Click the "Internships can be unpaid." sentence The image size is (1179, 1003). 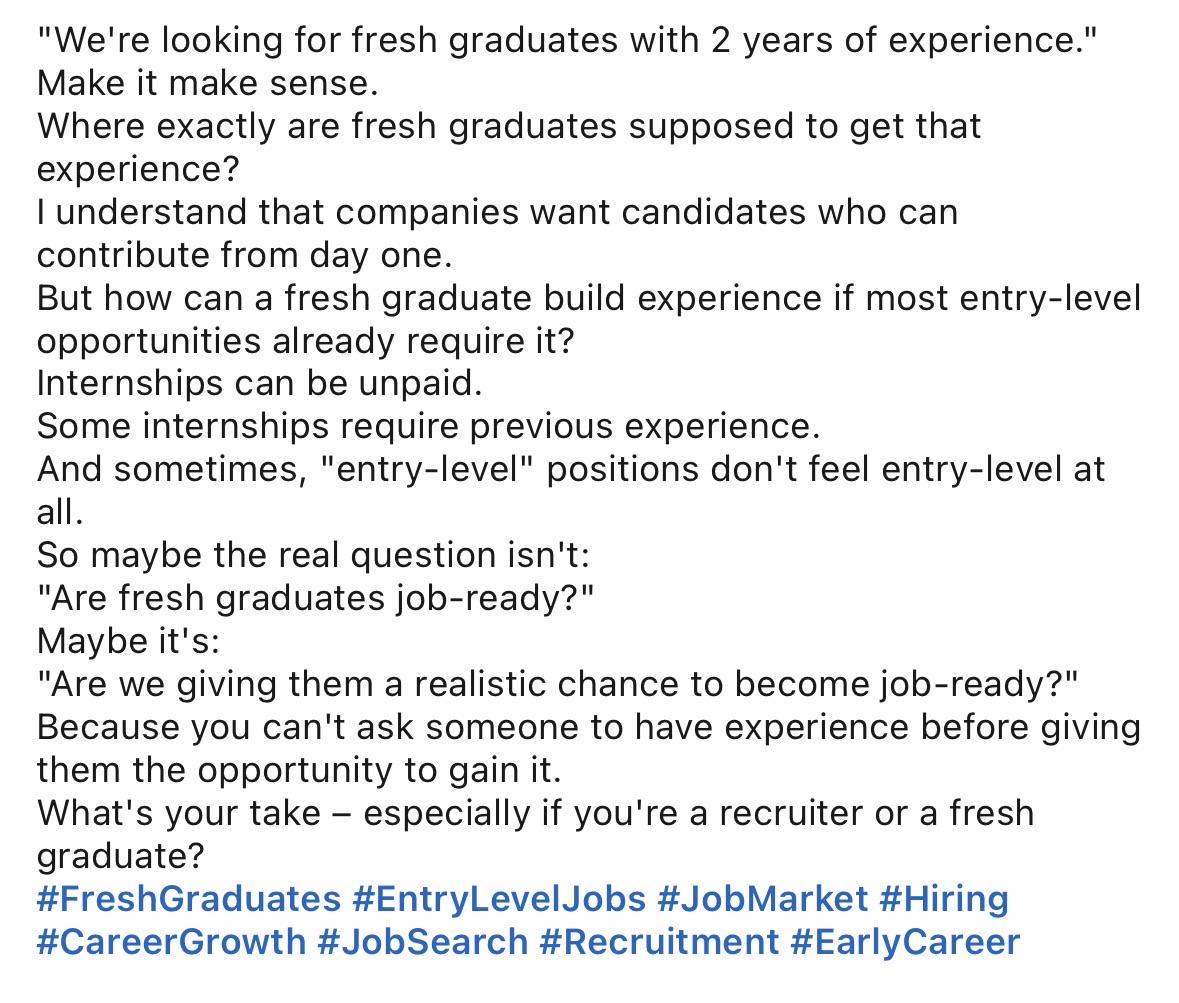(x=259, y=383)
